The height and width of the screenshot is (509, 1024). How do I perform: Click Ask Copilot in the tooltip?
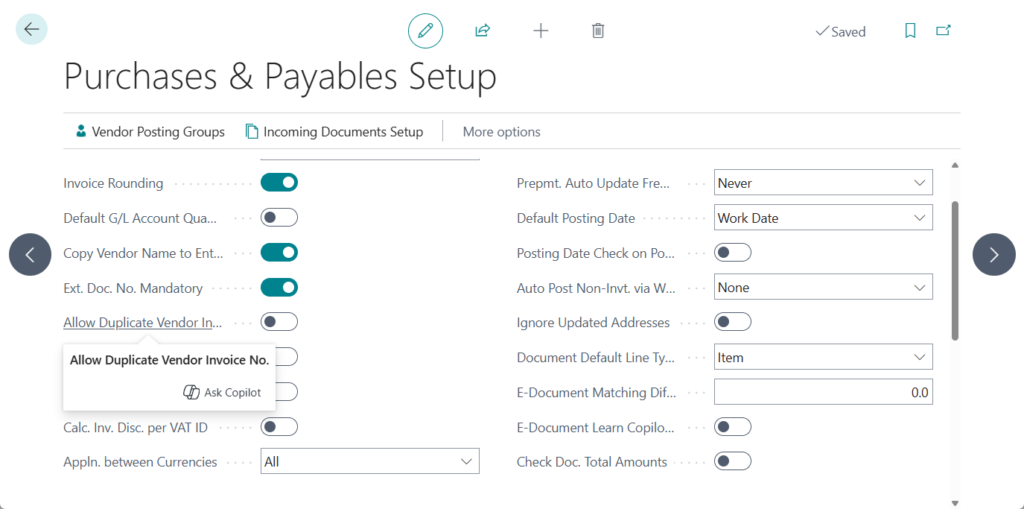tap(222, 393)
